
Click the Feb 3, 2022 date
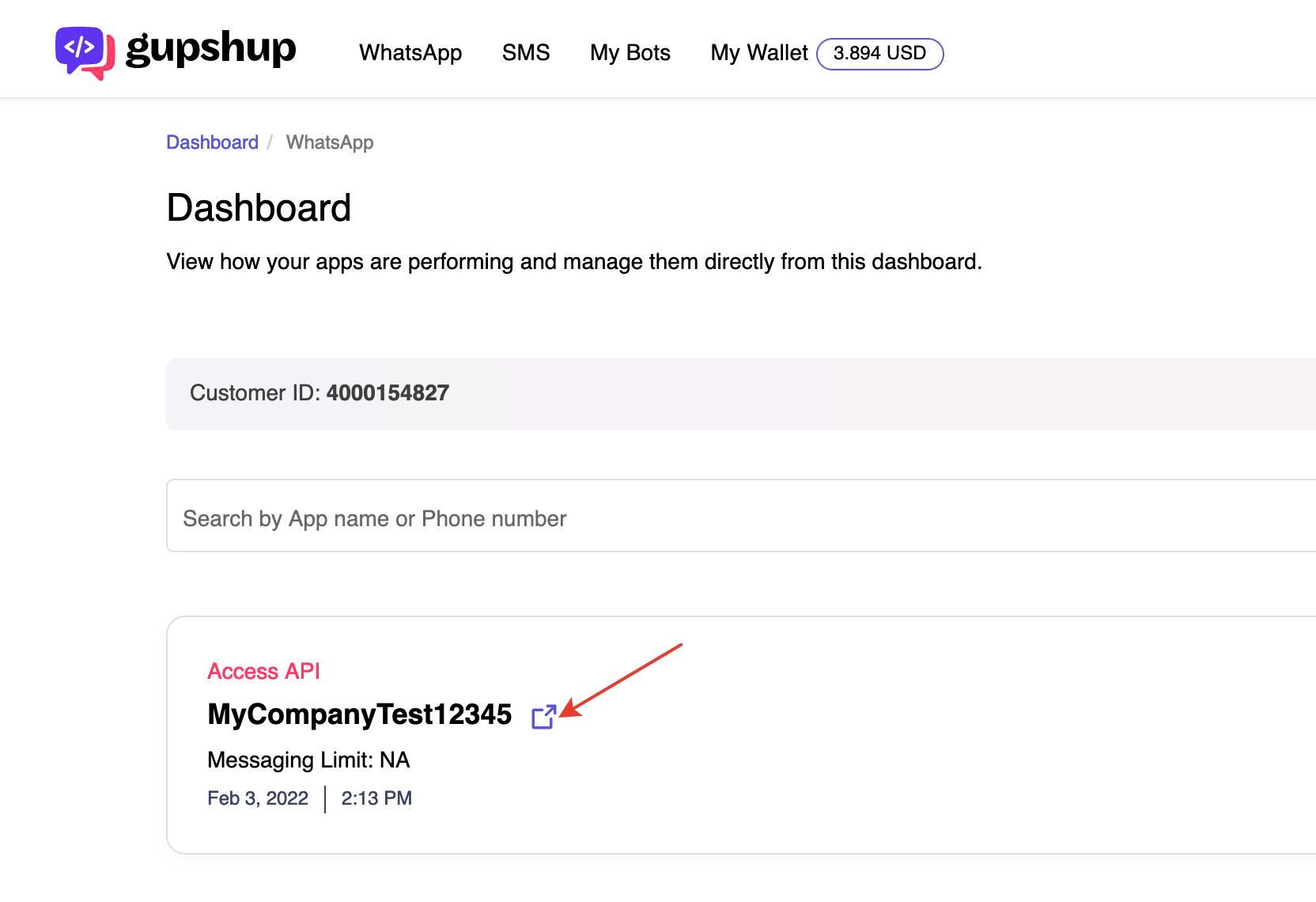click(258, 798)
